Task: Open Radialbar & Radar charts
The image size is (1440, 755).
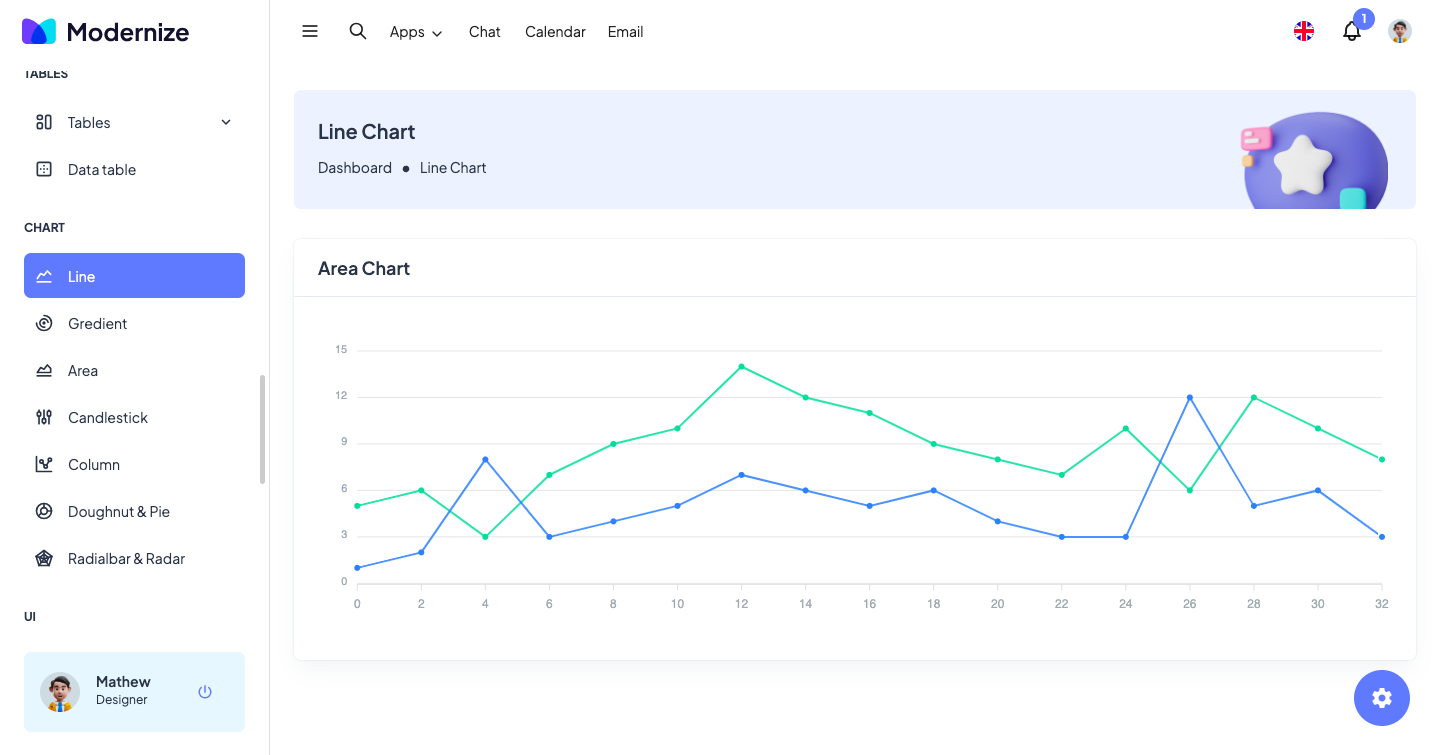Action: tap(126, 558)
